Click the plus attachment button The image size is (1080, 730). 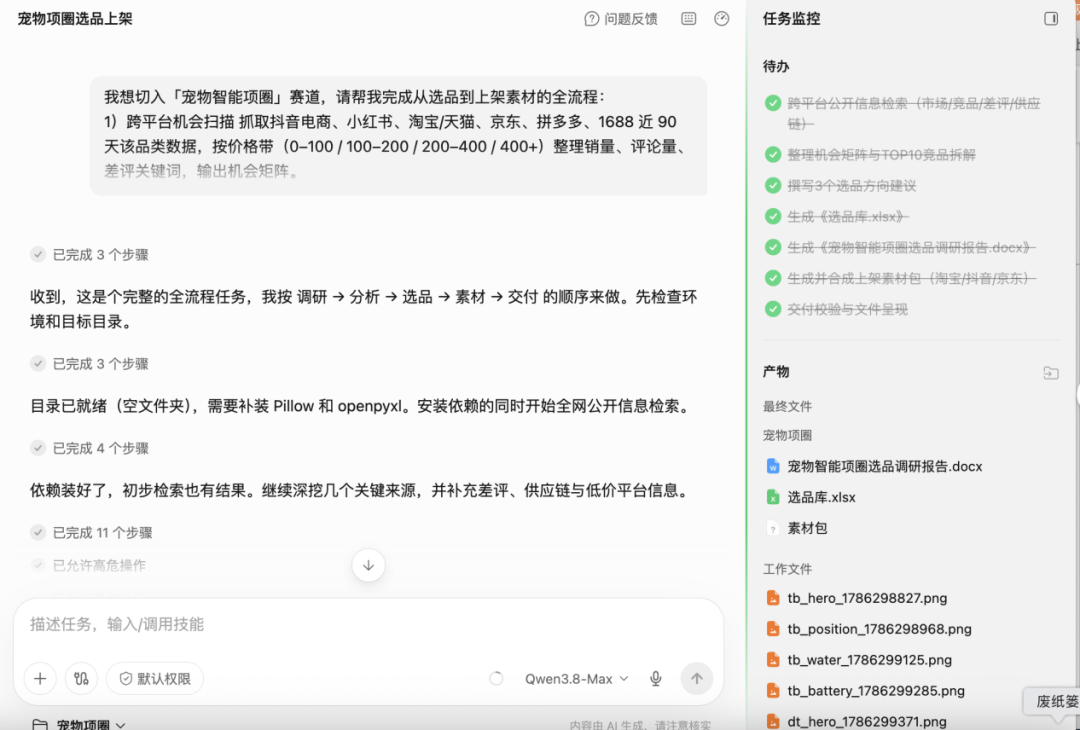coord(40,678)
